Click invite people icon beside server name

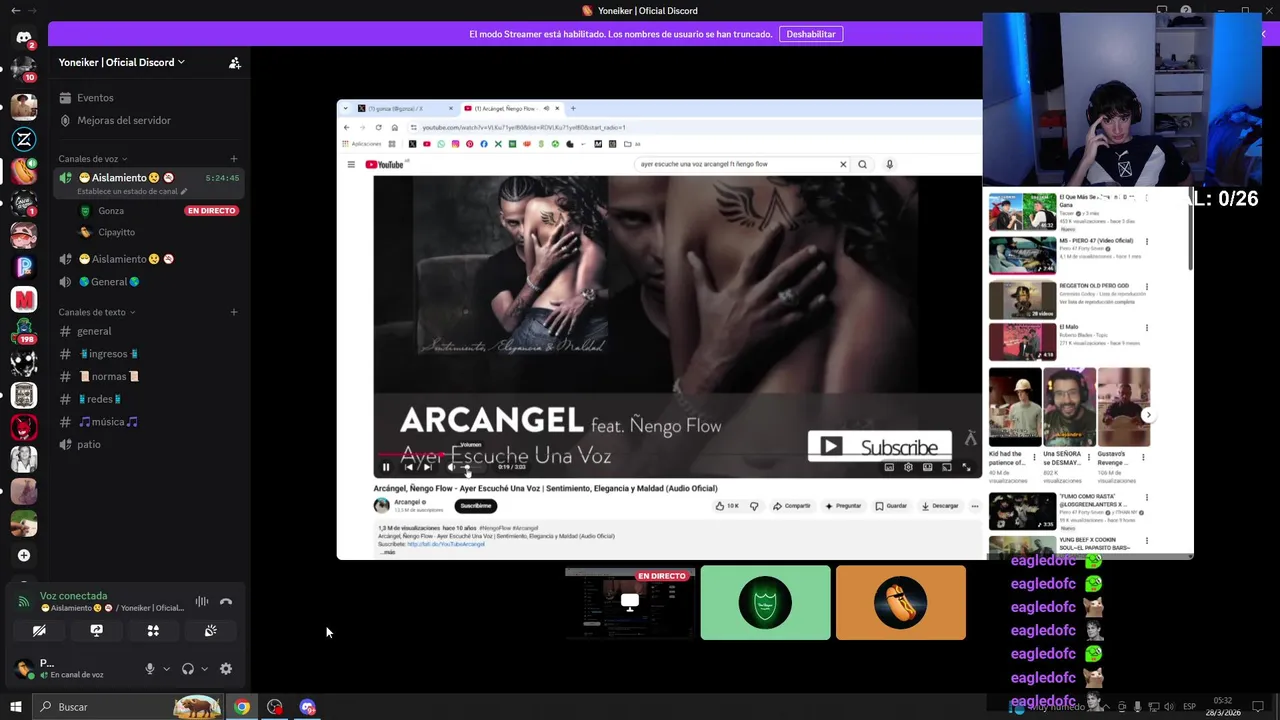[235, 62]
